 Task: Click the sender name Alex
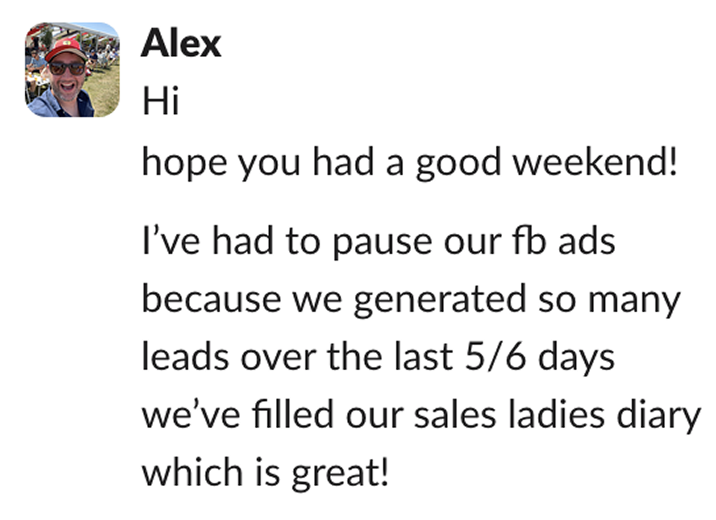(181, 44)
